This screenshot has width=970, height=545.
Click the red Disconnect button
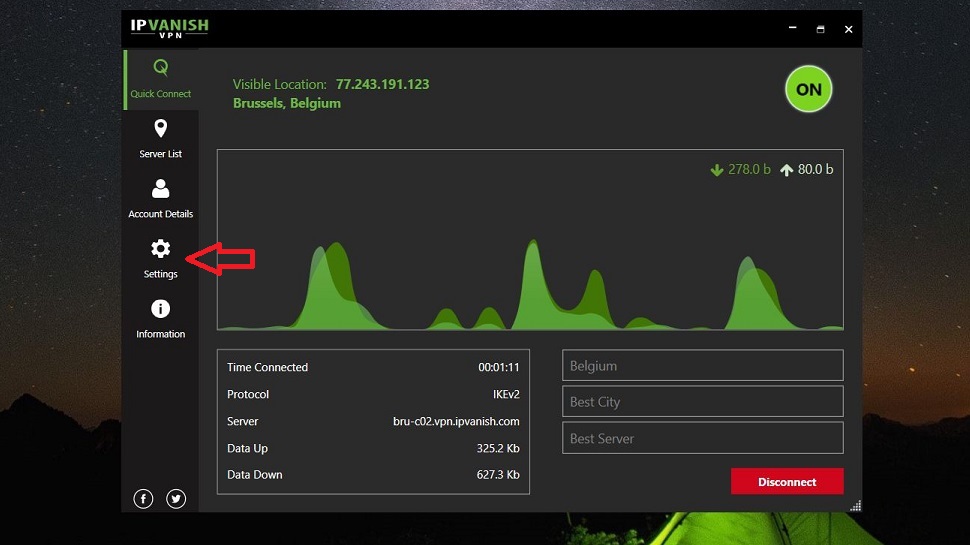(x=787, y=481)
